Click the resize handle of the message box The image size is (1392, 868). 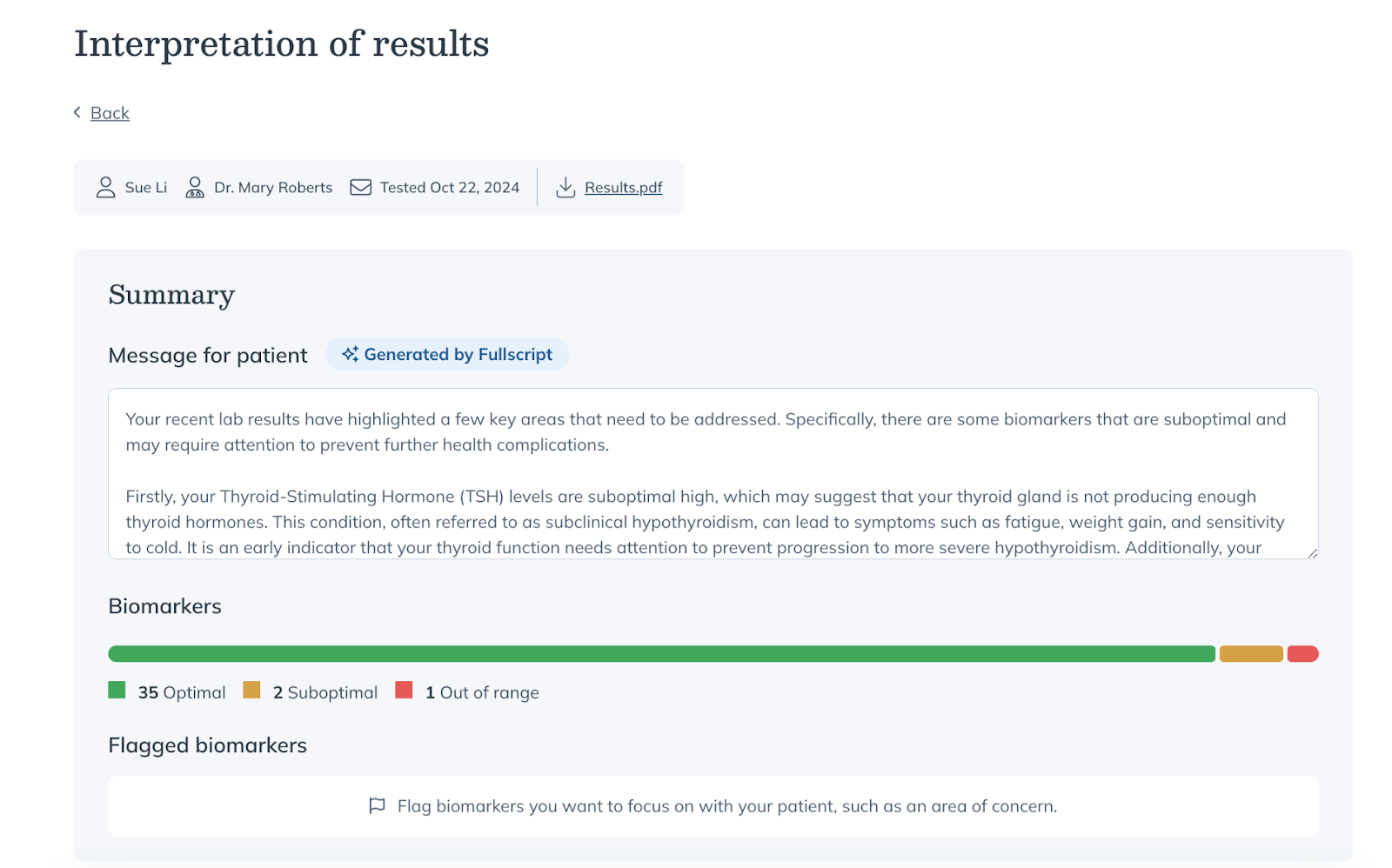click(x=1312, y=551)
